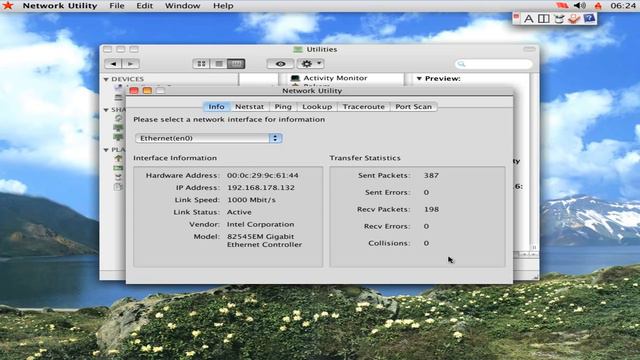This screenshot has height=360, width=640.
Task: Collapse the SHARED section in sidebar
Action: tap(106, 110)
